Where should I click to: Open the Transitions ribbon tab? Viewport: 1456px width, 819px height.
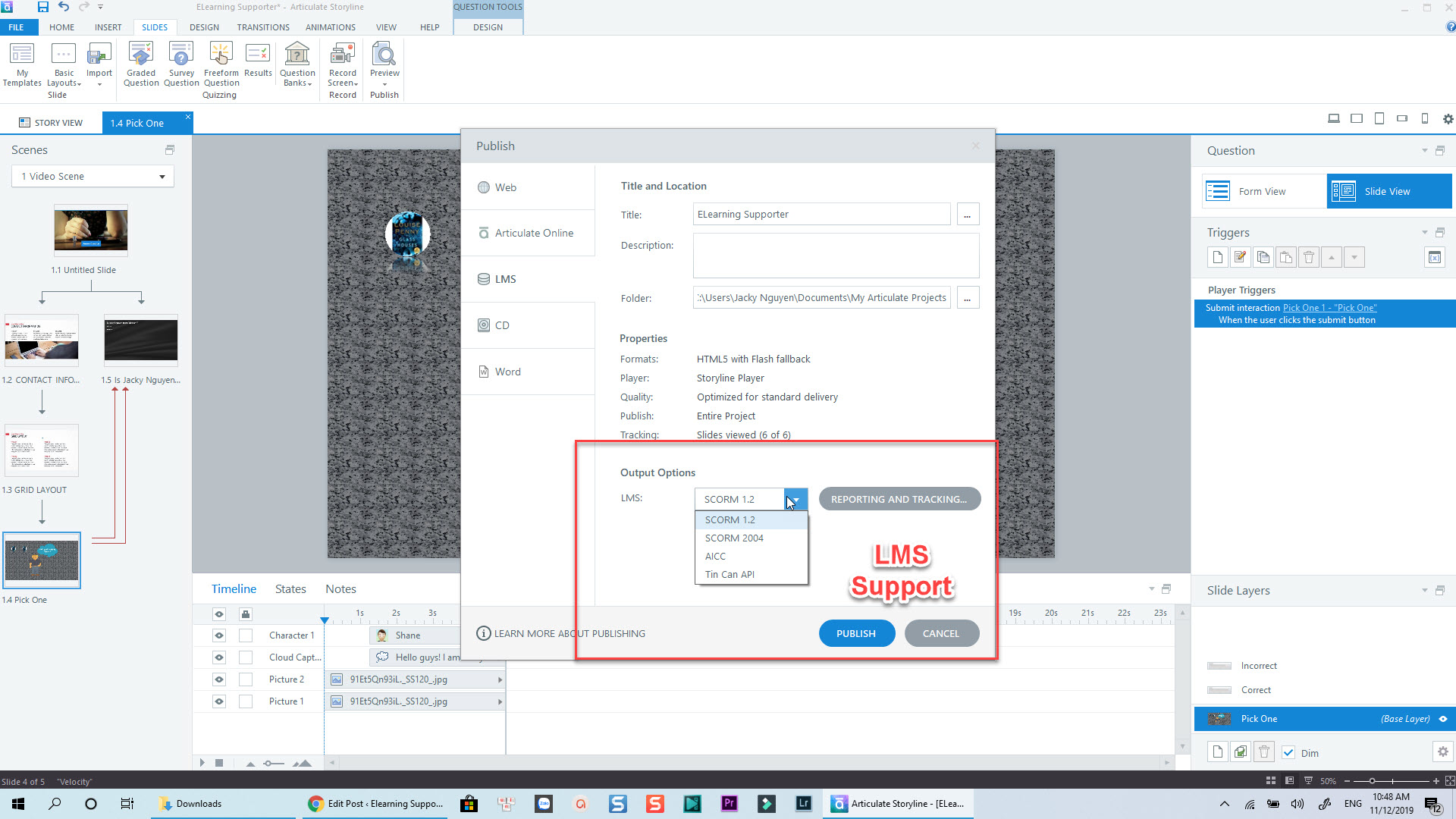click(262, 27)
